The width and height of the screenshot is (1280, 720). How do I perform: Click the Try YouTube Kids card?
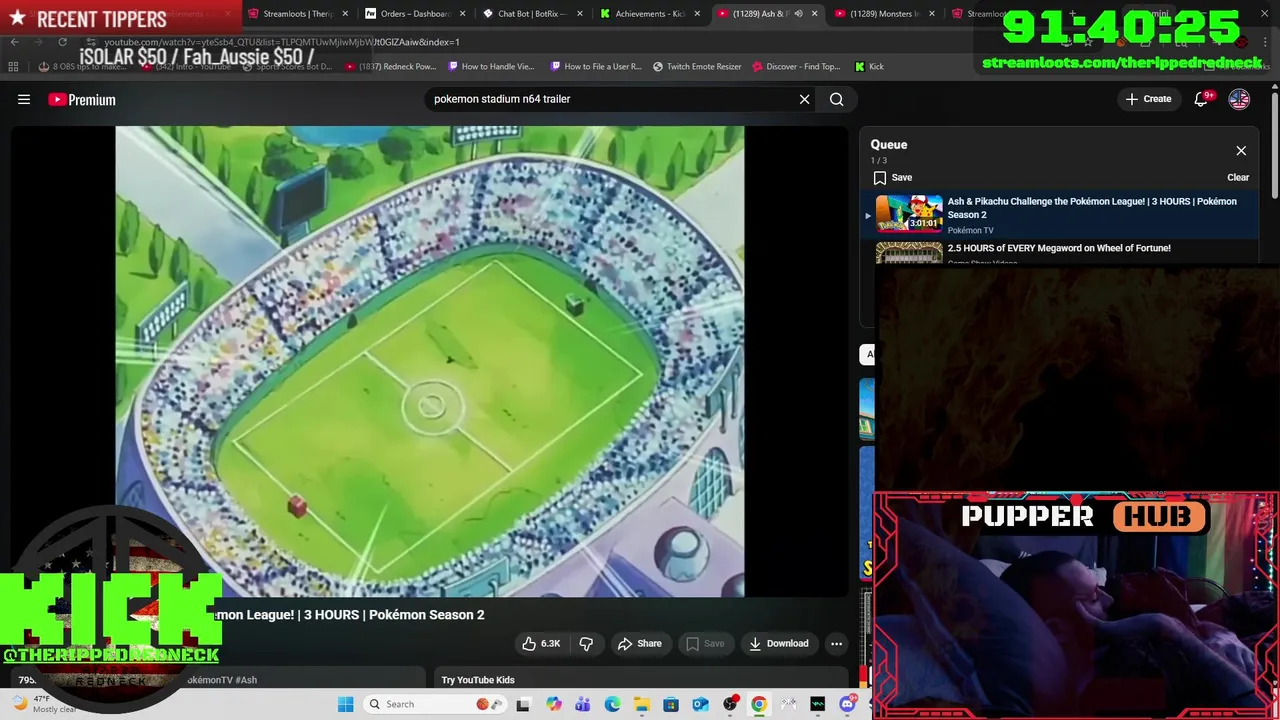(x=640, y=680)
